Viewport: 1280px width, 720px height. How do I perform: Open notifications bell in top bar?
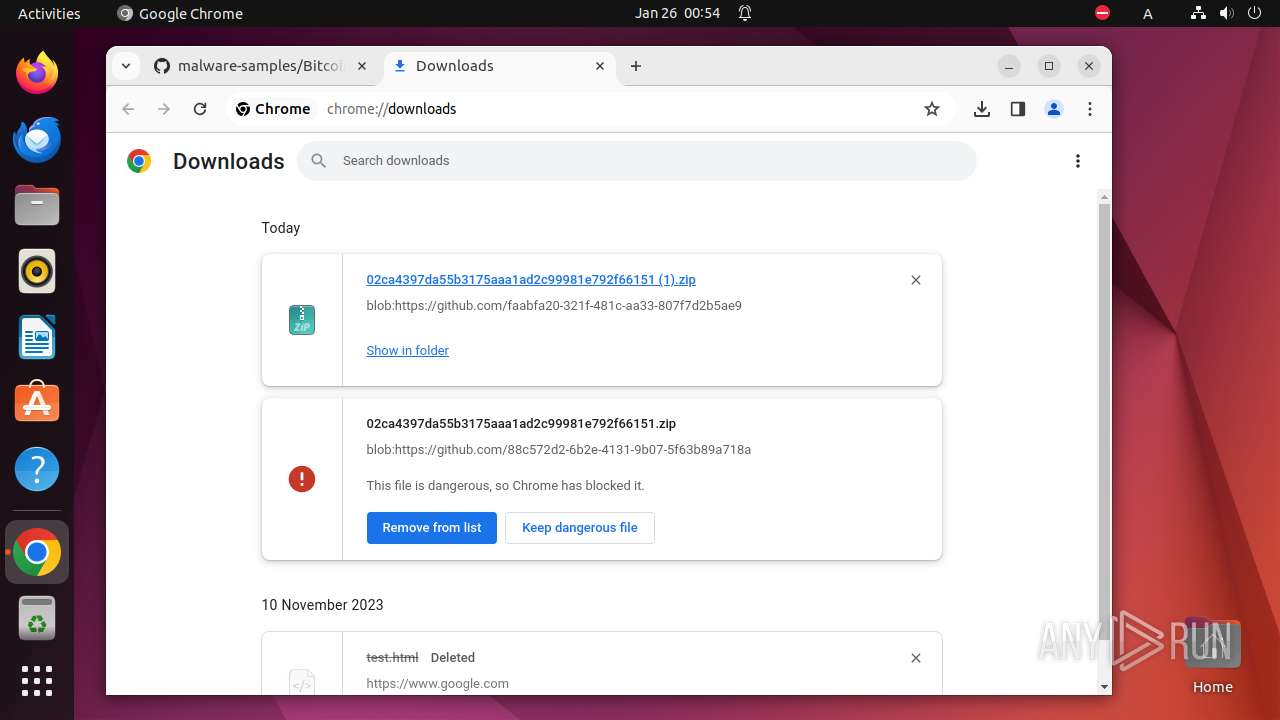(745, 13)
